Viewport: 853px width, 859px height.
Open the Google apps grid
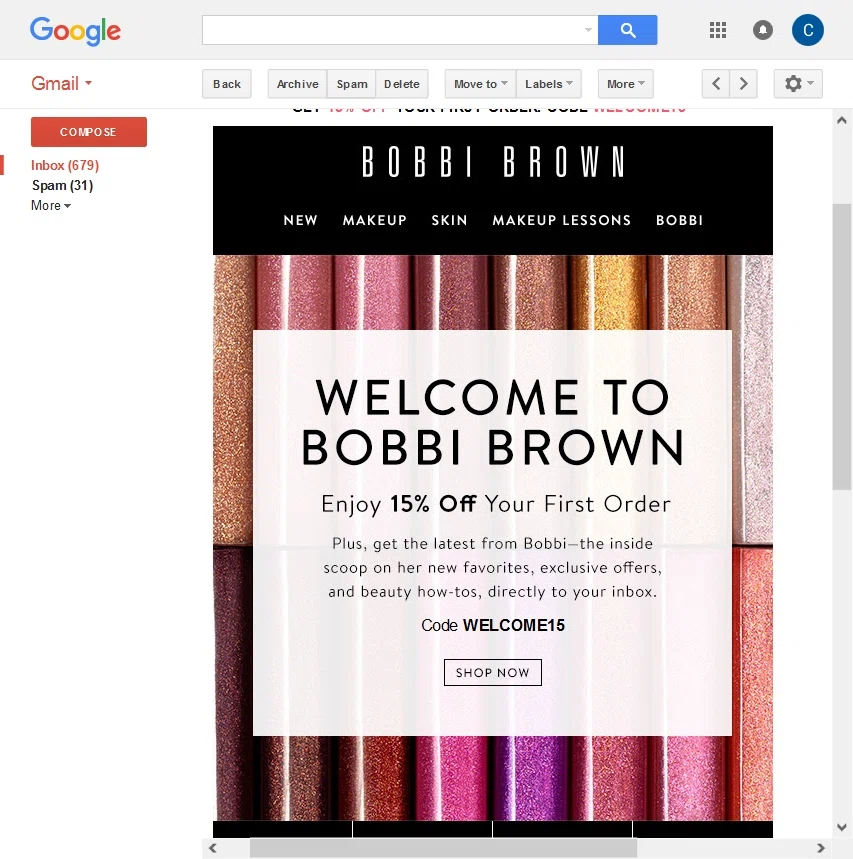718,30
